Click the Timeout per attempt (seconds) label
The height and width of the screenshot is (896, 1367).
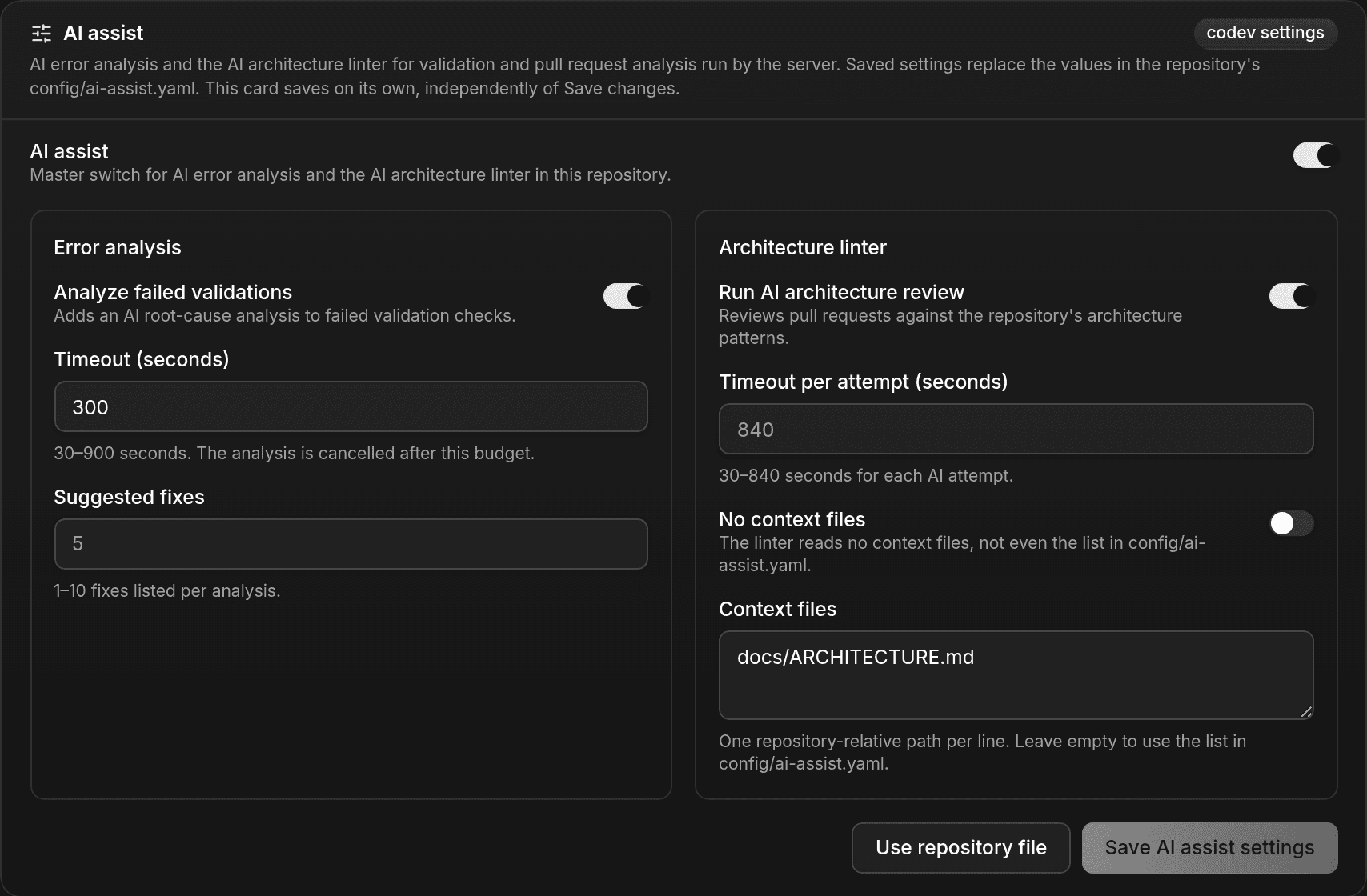coord(863,382)
